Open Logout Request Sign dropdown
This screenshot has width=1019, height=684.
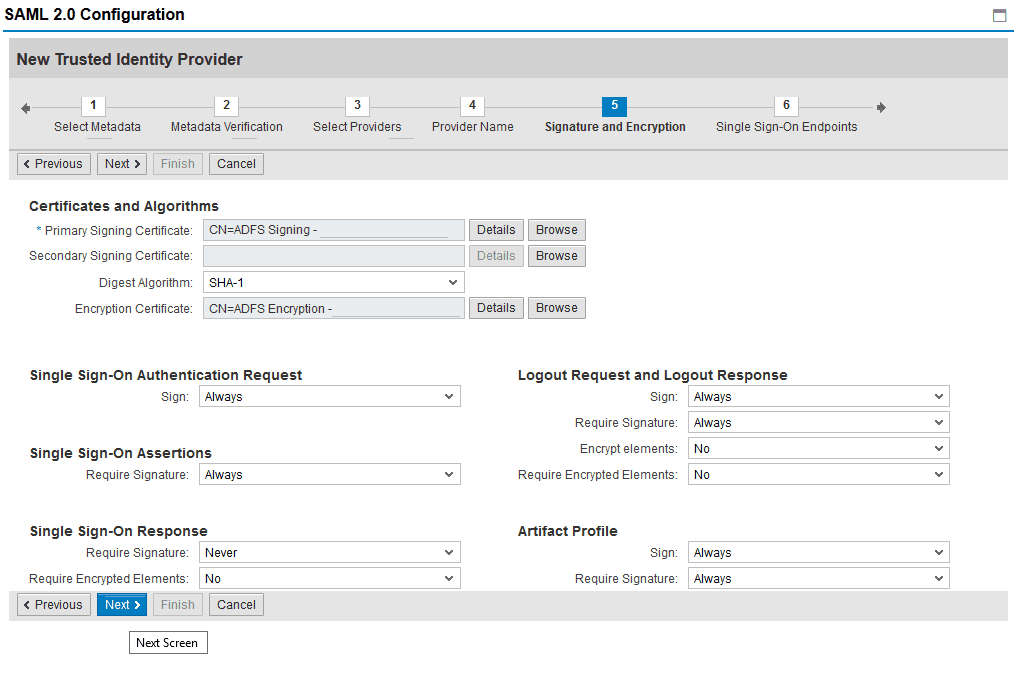819,397
